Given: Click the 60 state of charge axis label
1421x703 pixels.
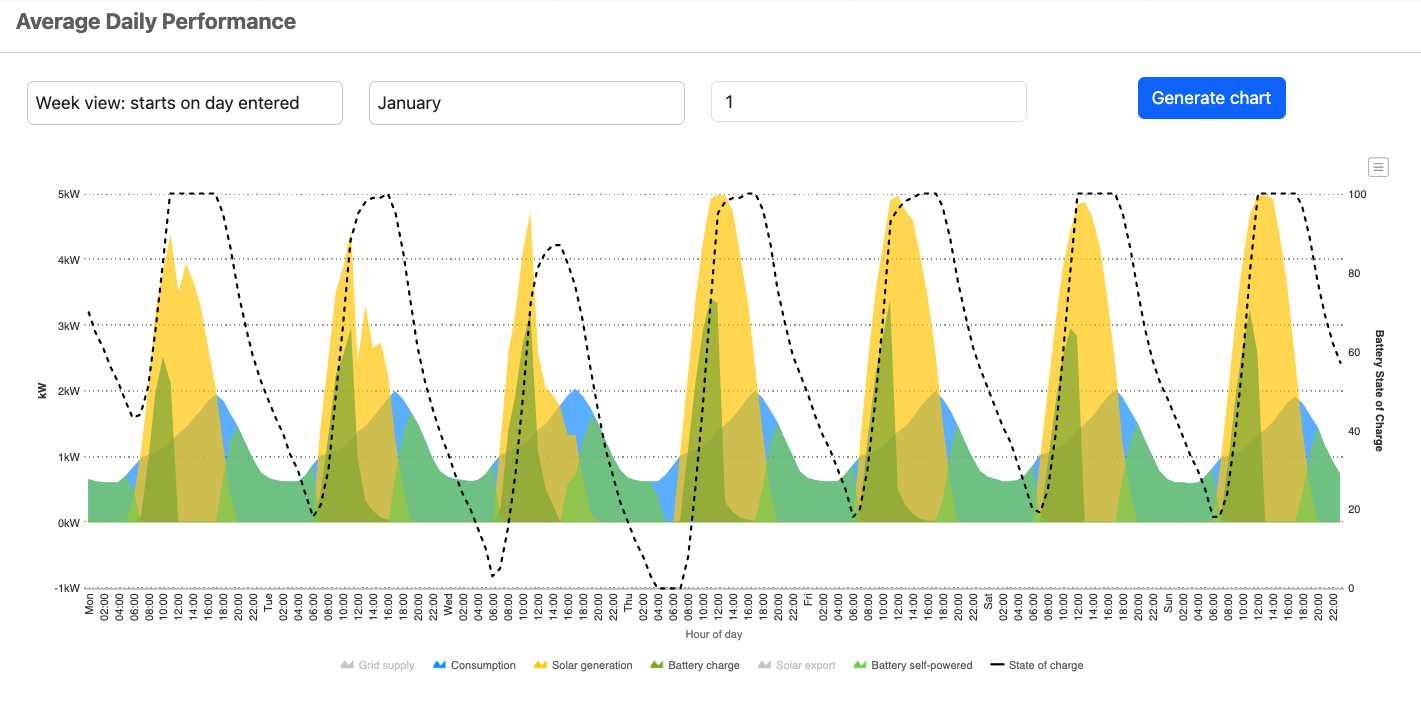Looking at the screenshot, I should click(1354, 352).
